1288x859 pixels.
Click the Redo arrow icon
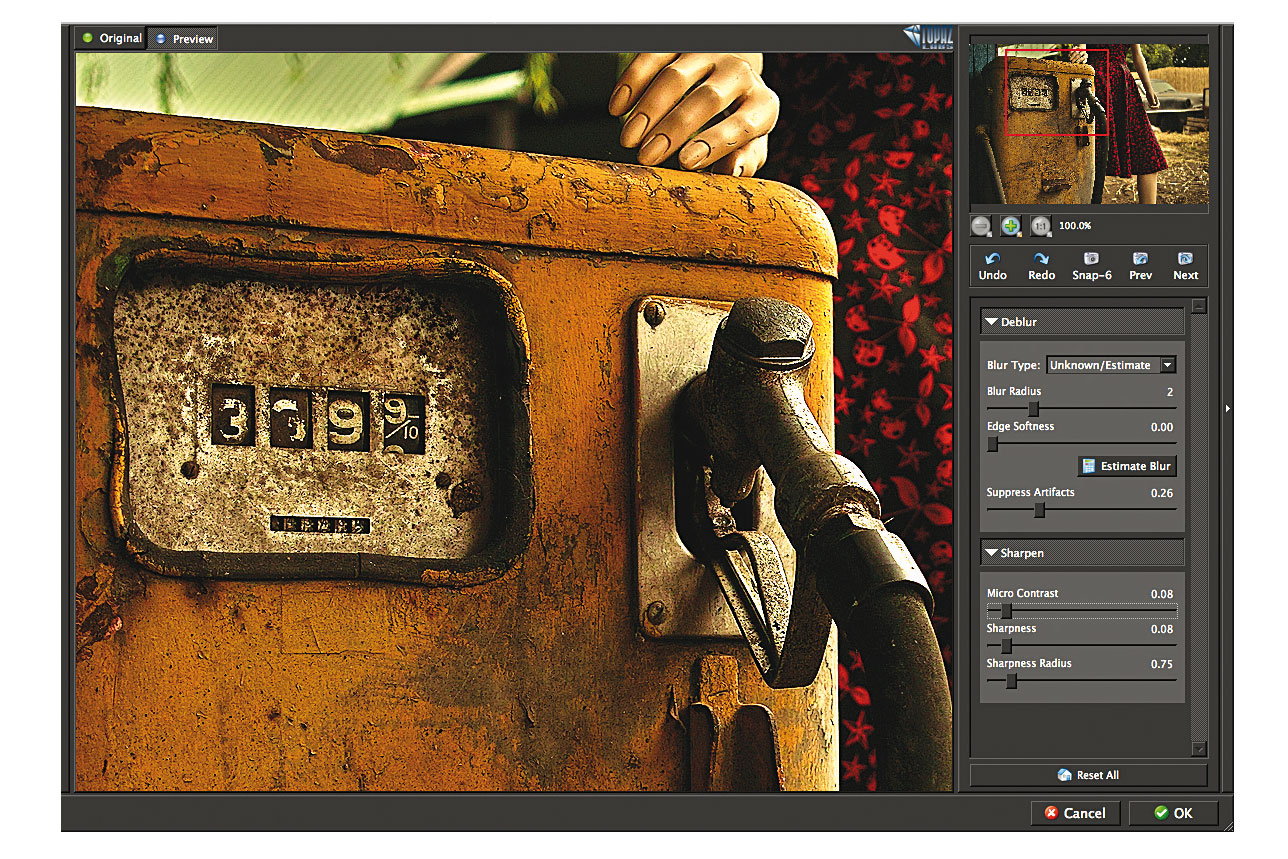point(1041,259)
